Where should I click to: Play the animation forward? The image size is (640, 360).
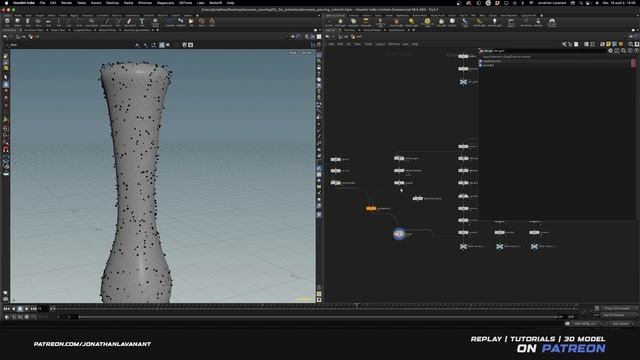(x=27, y=309)
